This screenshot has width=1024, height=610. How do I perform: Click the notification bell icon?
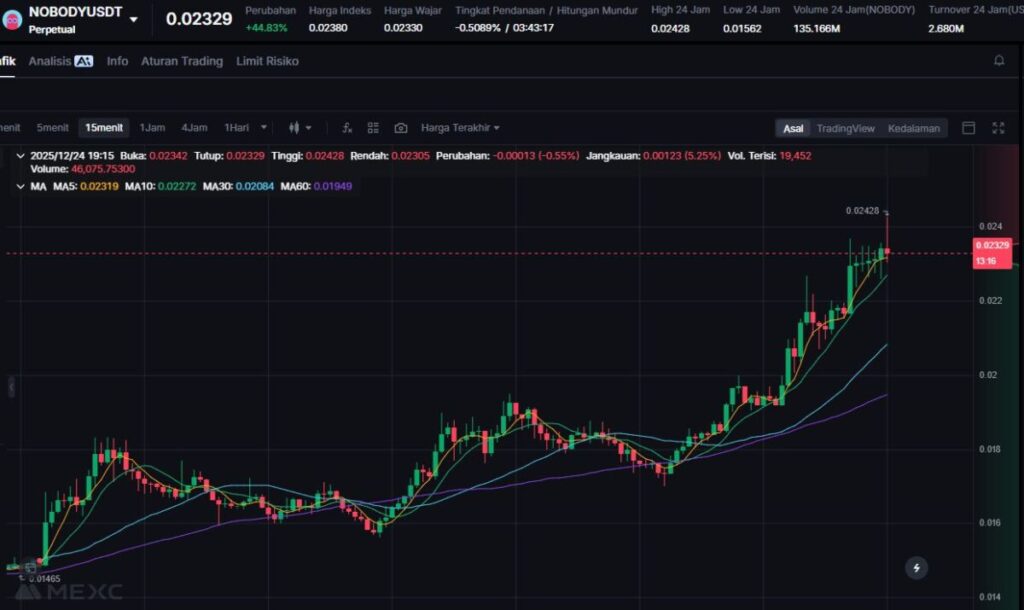tap(998, 61)
